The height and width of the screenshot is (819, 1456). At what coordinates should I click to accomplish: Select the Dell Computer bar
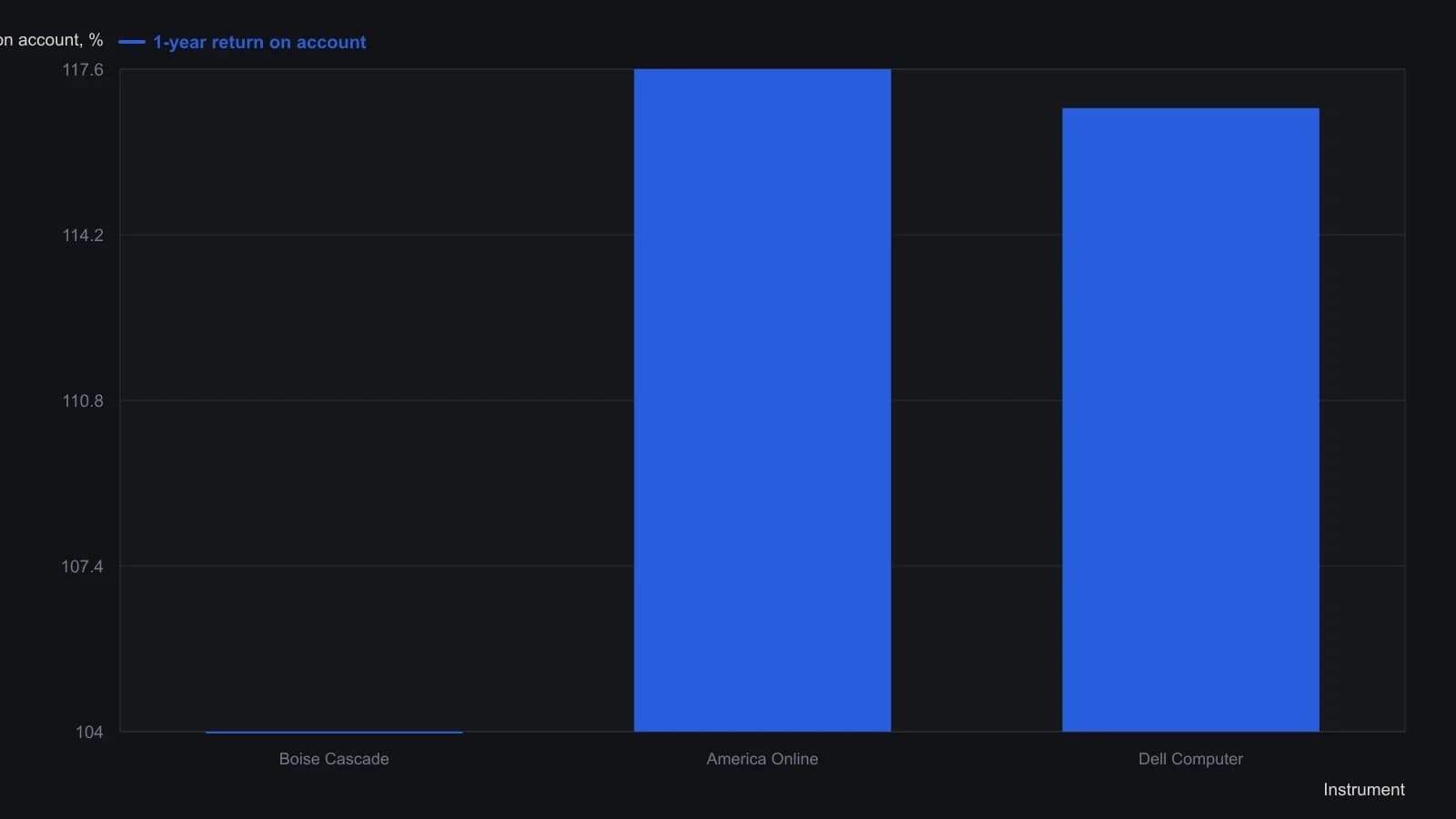click(x=1190, y=420)
